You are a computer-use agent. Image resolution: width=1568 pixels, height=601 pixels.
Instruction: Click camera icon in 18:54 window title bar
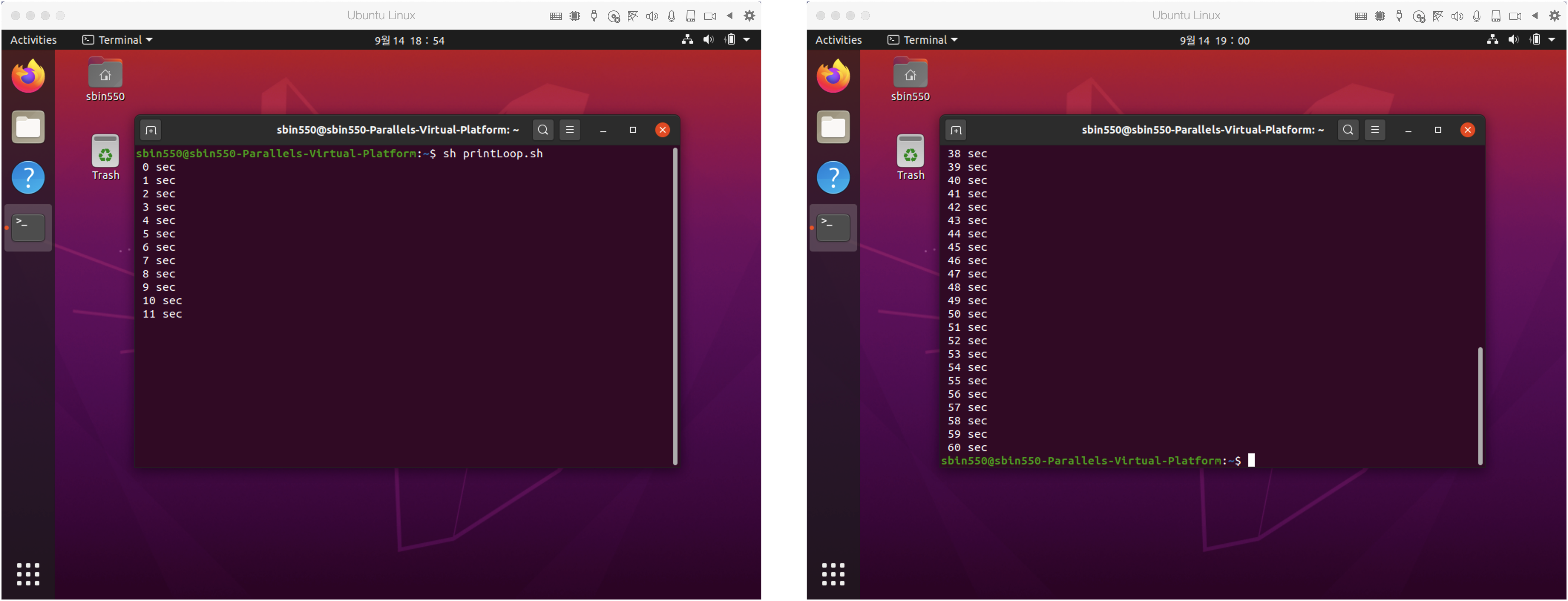[x=710, y=16]
